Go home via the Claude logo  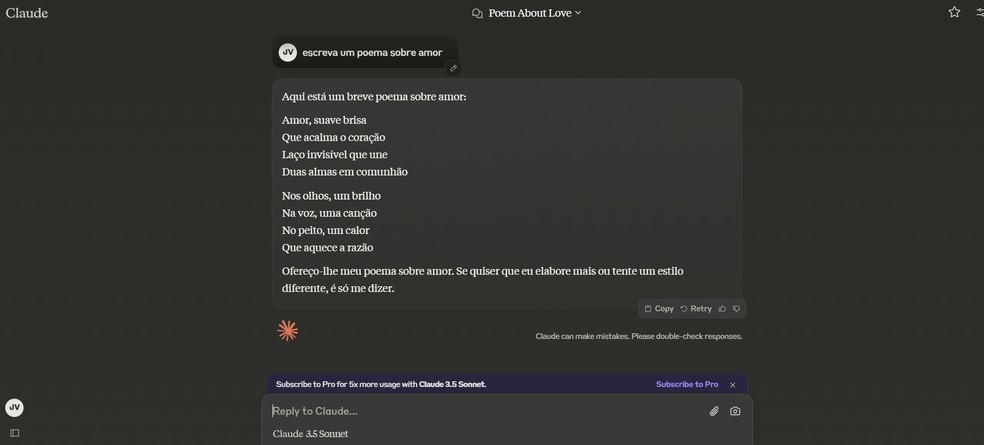pyautogui.click(x=27, y=13)
